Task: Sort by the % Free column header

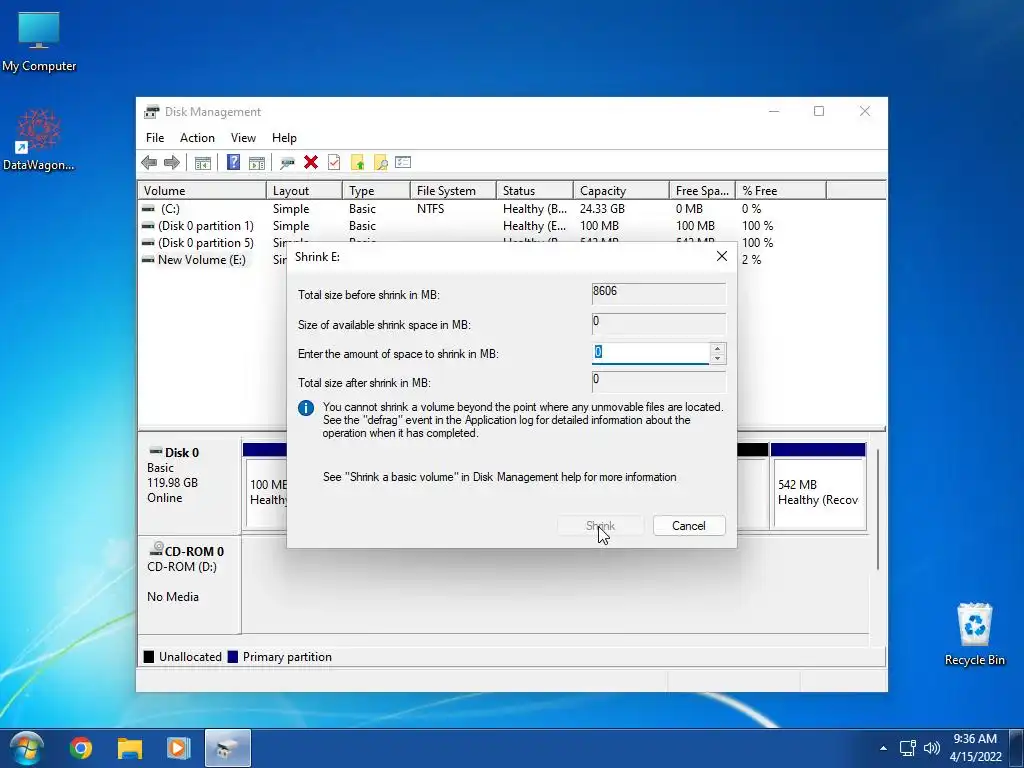Action: coord(781,191)
